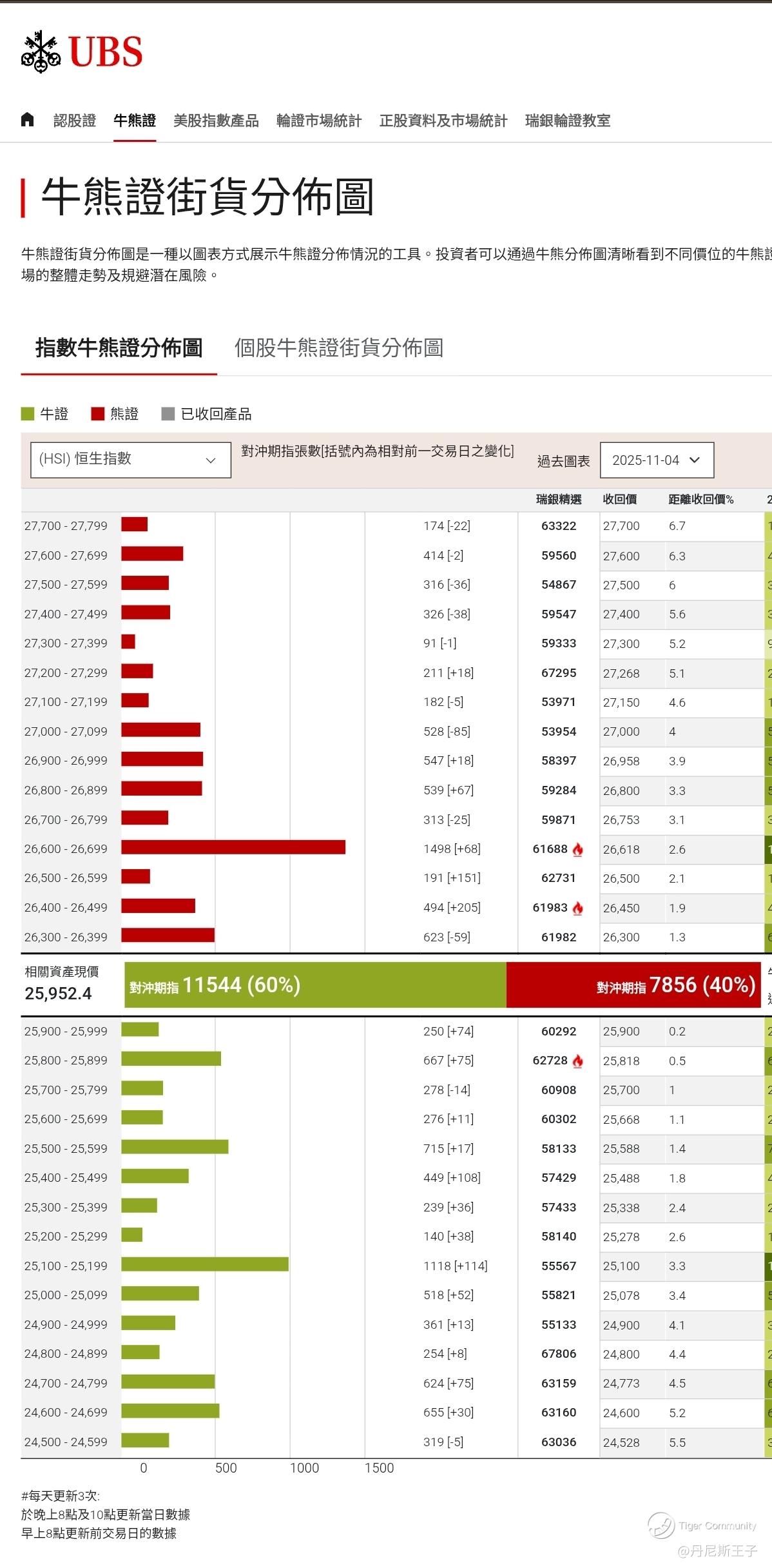772x1568 pixels.
Task: Click call price 26,618
Action: [x=621, y=850]
